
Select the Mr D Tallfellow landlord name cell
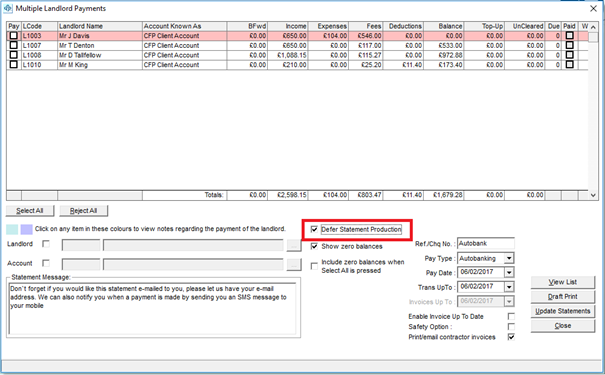click(100, 55)
